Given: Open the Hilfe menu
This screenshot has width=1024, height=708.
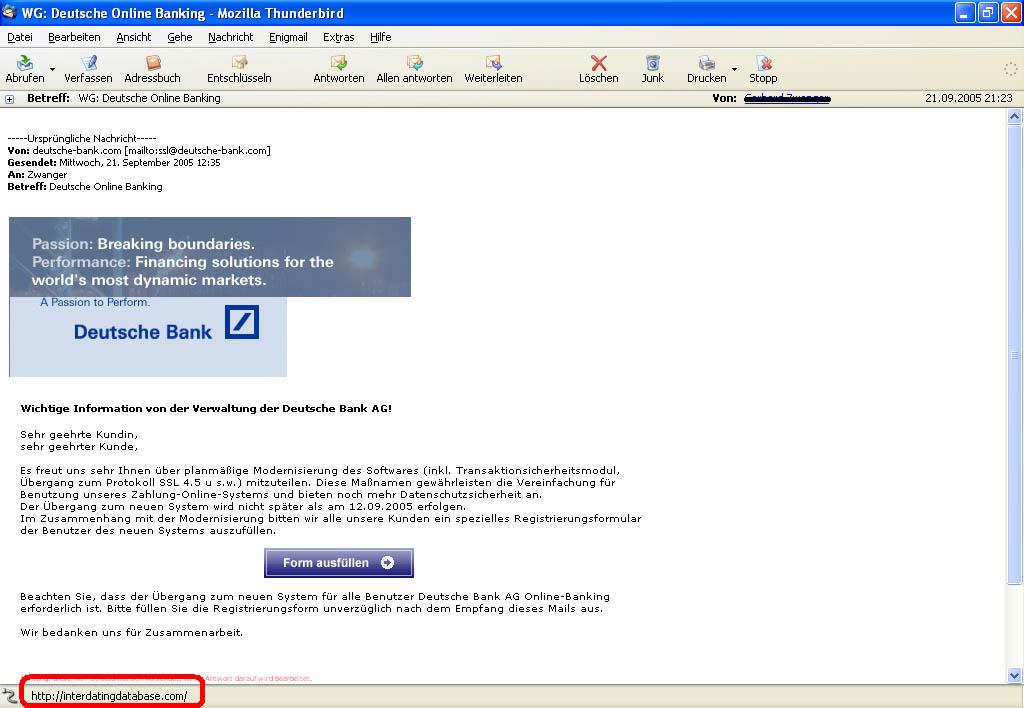Looking at the screenshot, I should pyautogui.click(x=381, y=37).
